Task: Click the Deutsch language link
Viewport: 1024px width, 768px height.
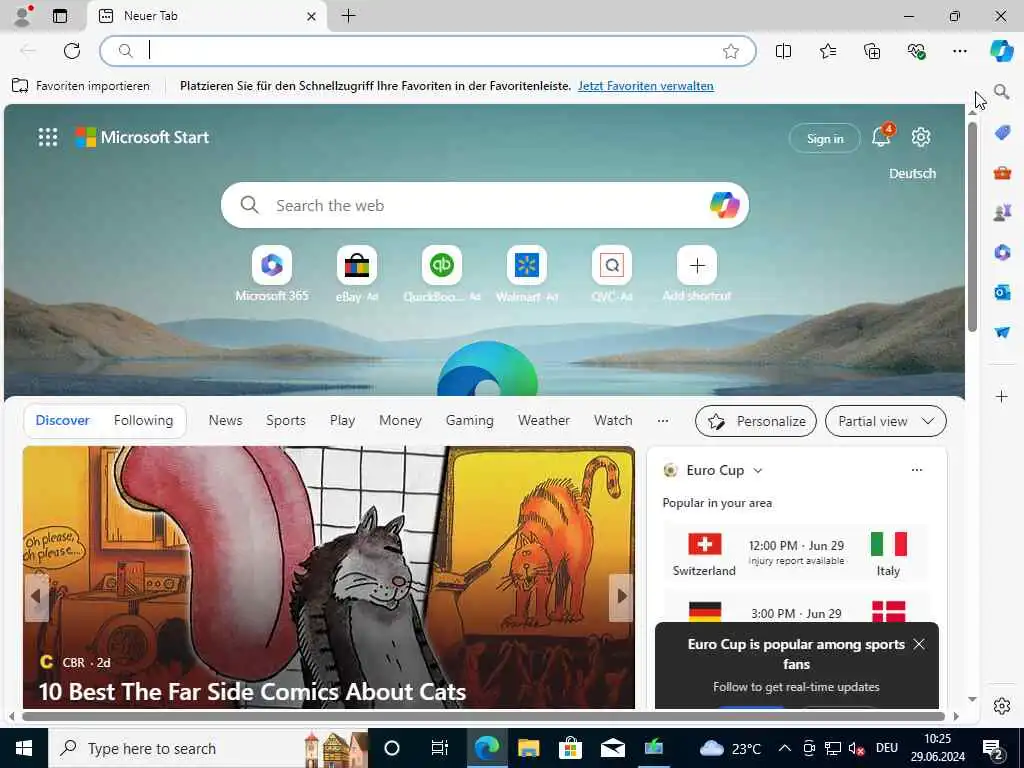Action: [x=912, y=174]
